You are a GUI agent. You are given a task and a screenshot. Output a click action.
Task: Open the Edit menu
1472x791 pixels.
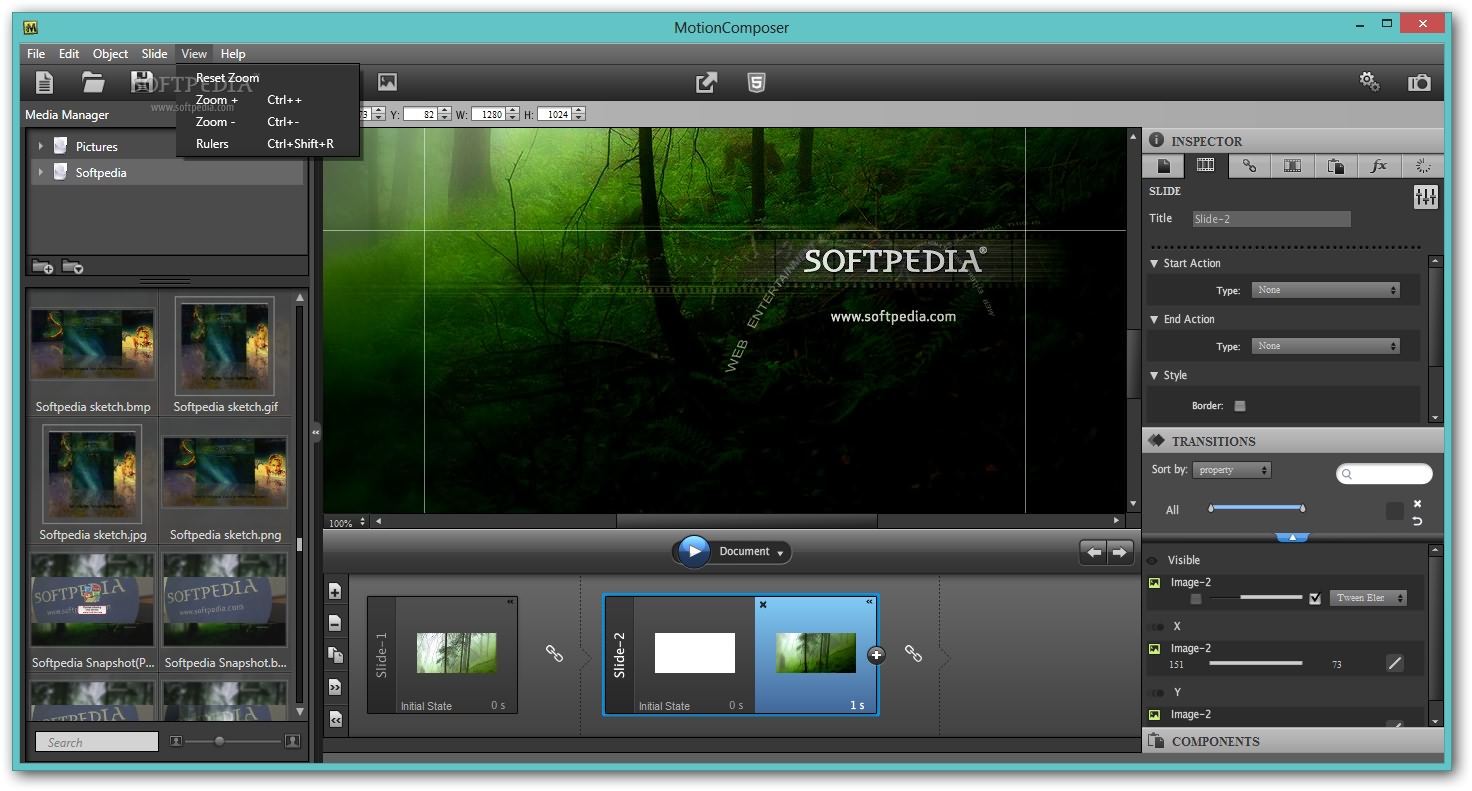69,54
